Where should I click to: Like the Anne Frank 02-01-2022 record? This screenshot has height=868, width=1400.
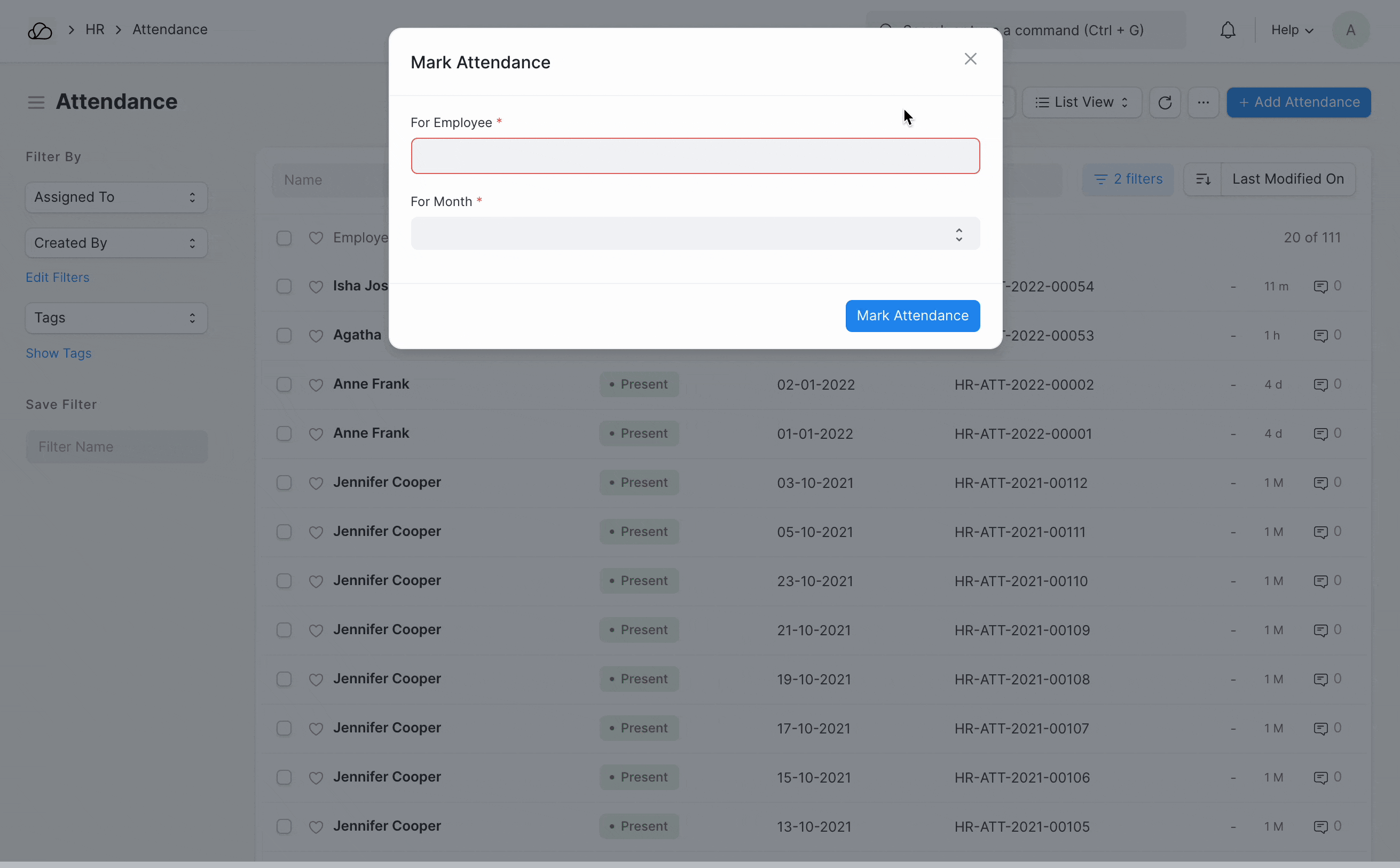[316, 385]
